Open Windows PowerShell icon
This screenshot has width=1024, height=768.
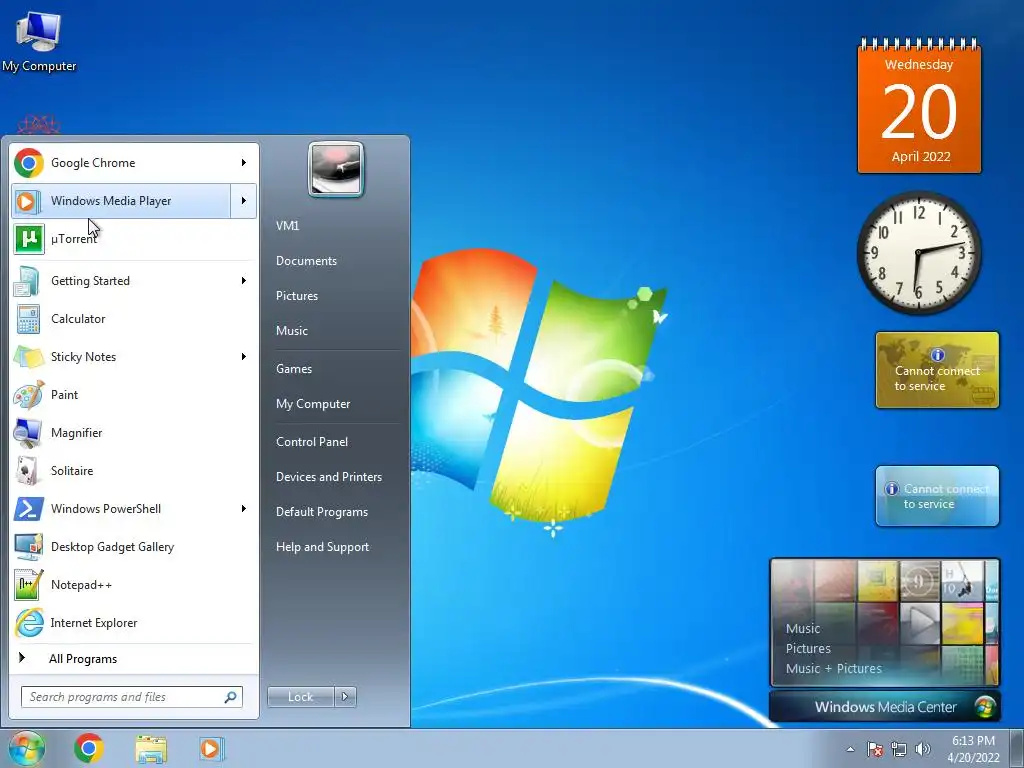point(29,508)
